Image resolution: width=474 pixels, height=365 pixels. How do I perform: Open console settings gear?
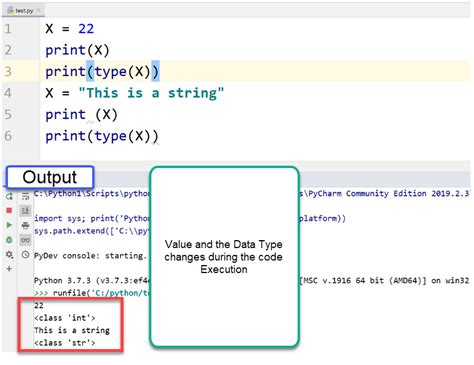pyautogui.click(x=9, y=255)
